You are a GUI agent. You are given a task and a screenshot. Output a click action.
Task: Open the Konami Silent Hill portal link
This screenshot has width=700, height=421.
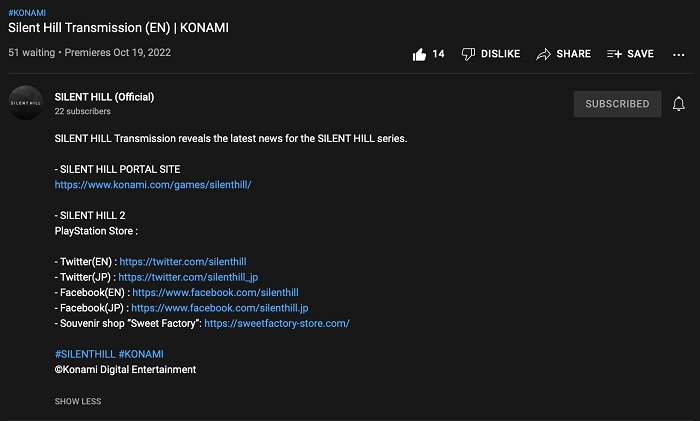152,185
